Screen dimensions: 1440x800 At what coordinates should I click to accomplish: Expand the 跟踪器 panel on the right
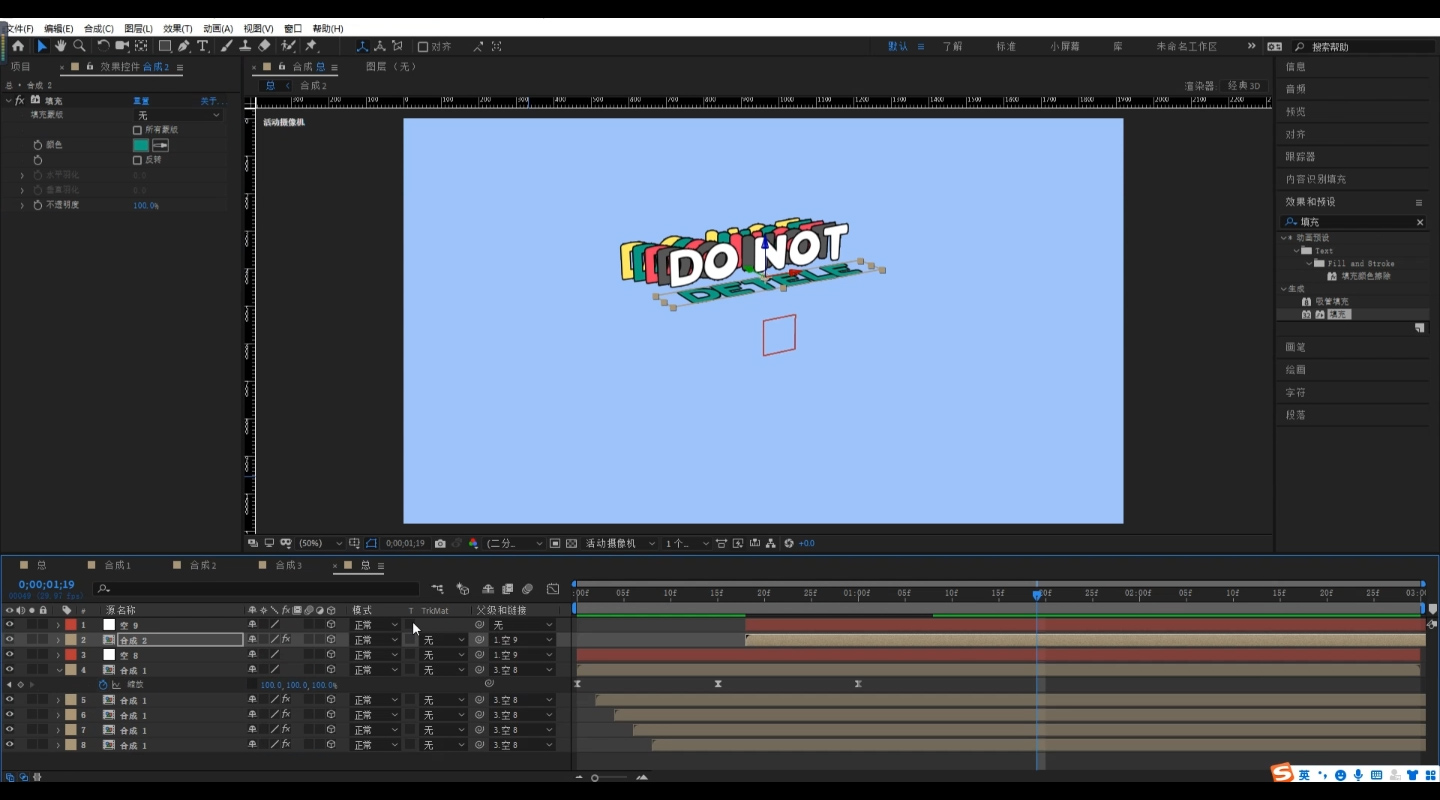[x=1300, y=157]
